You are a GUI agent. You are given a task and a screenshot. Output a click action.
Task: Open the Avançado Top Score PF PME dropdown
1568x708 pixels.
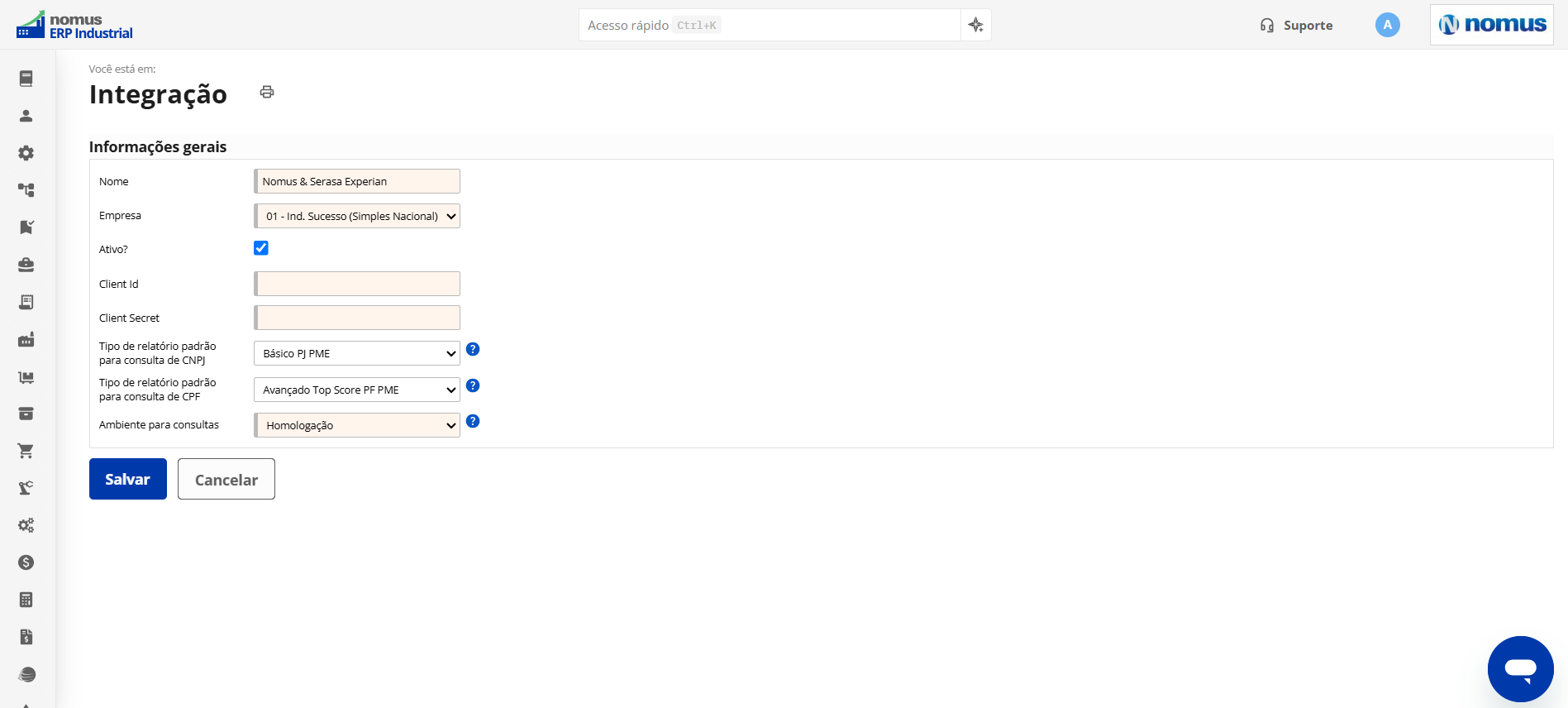click(x=357, y=390)
